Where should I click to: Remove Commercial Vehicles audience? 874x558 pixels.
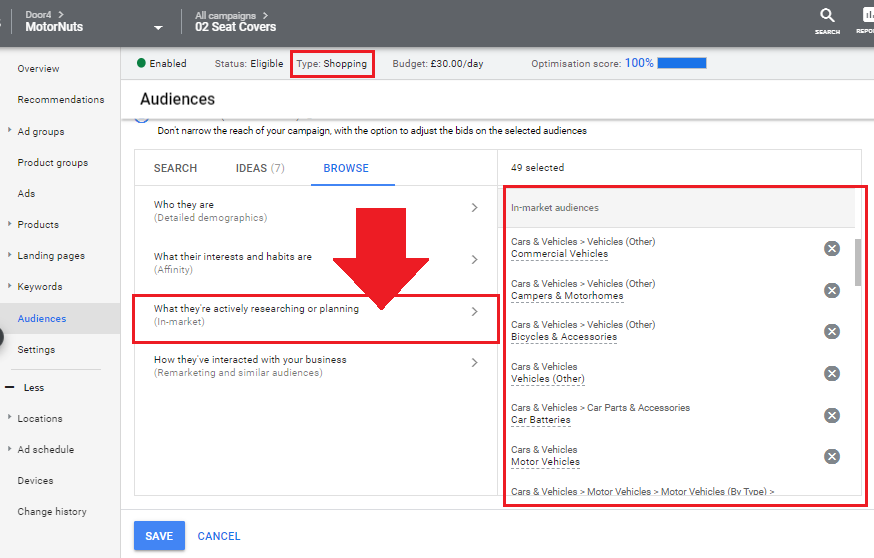point(832,248)
